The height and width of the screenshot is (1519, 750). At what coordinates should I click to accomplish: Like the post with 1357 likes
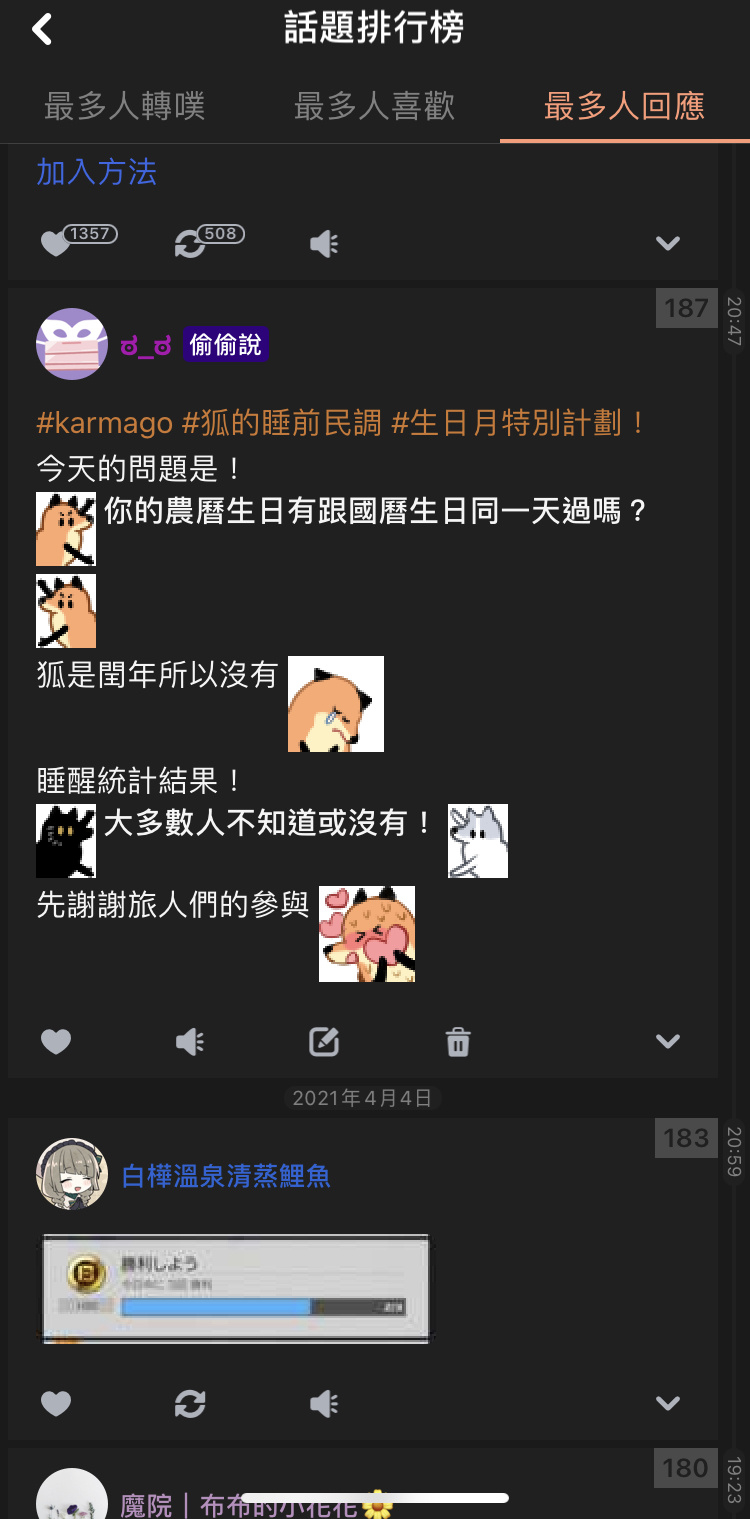tap(56, 243)
